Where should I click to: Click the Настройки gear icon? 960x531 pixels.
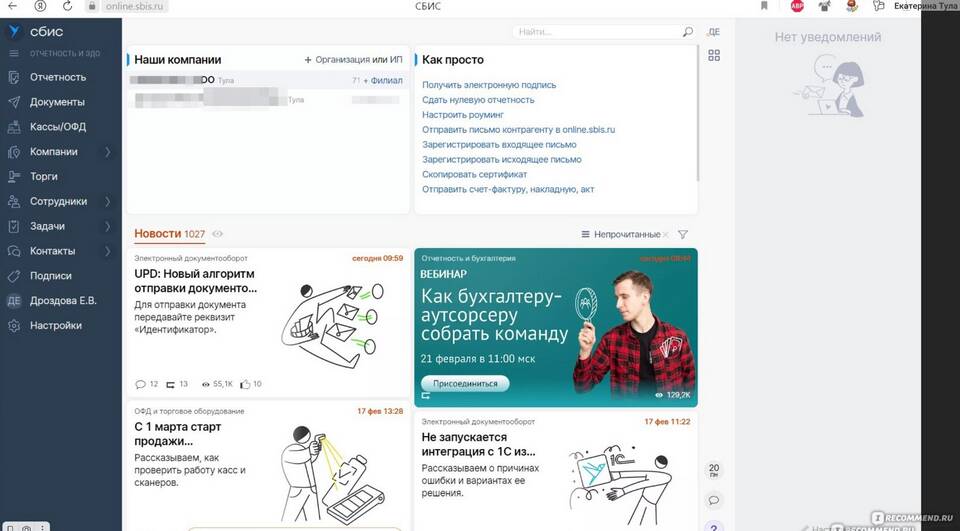click(x=13, y=326)
